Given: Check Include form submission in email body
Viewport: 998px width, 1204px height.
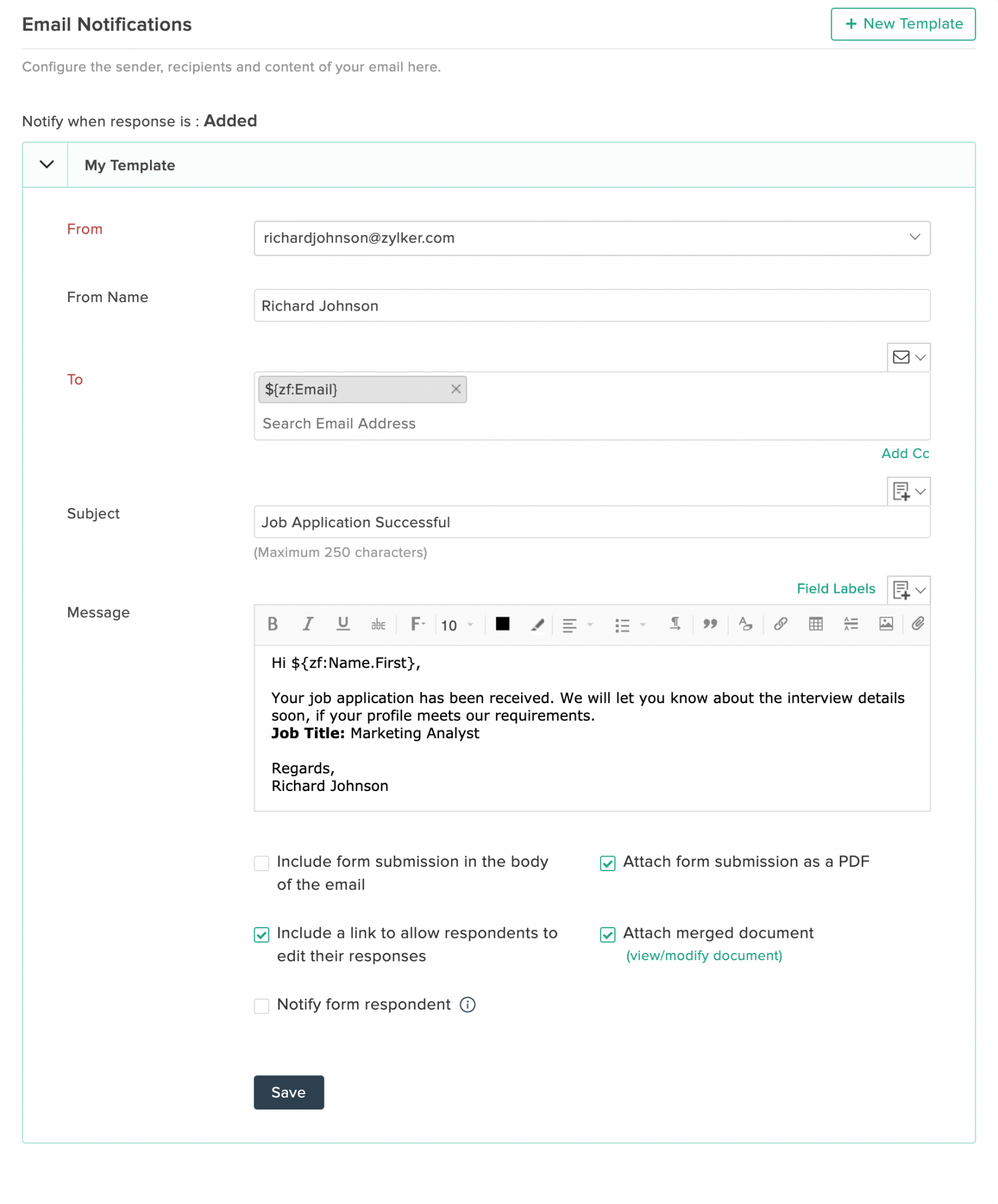Looking at the screenshot, I should click(x=261, y=863).
